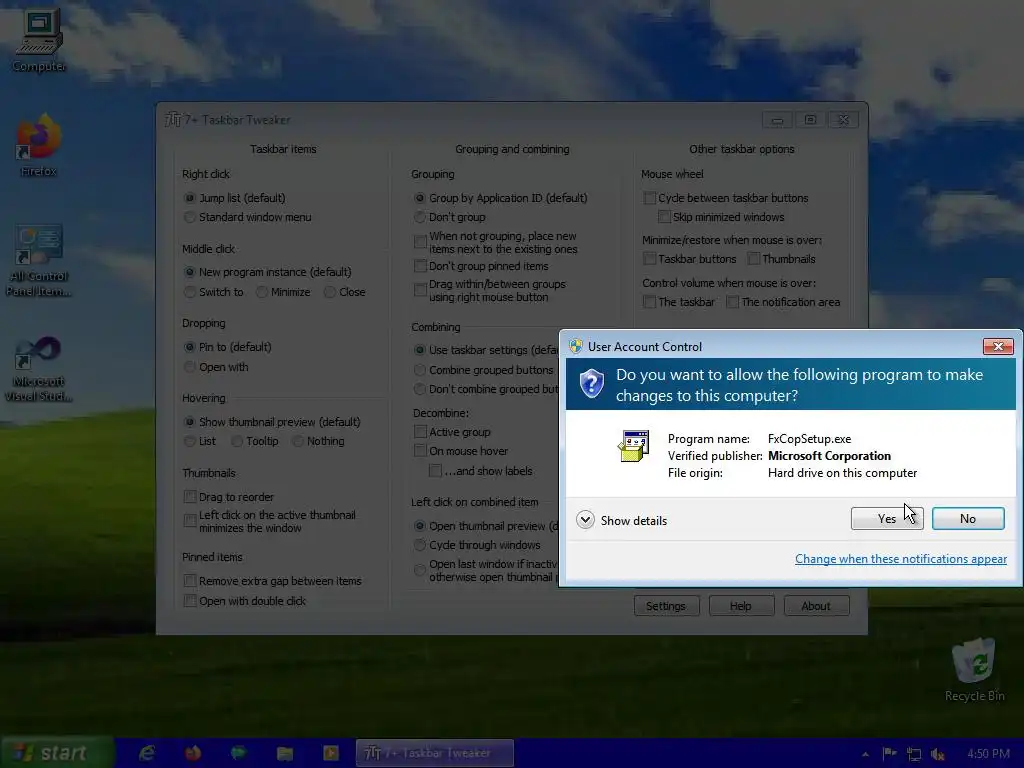Click the FxCopSetup installer icon
Image resolution: width=1024 pixels, height=768 pixels.
click(x=633, y=446)
